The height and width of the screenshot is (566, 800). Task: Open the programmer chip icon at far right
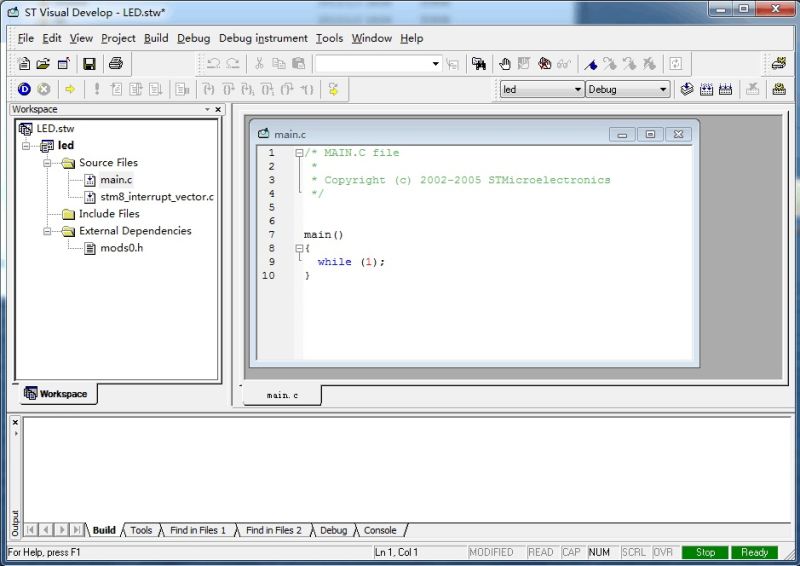click(779, 89)
